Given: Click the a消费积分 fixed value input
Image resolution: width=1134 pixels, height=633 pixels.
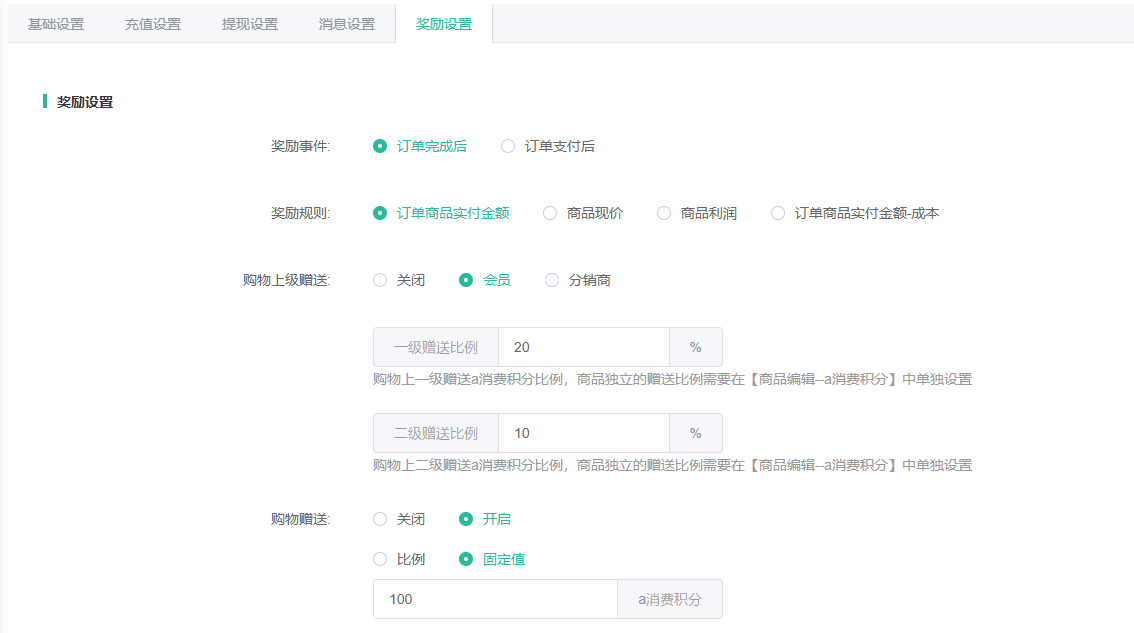Looking at the screenshot, I should 495,599.
